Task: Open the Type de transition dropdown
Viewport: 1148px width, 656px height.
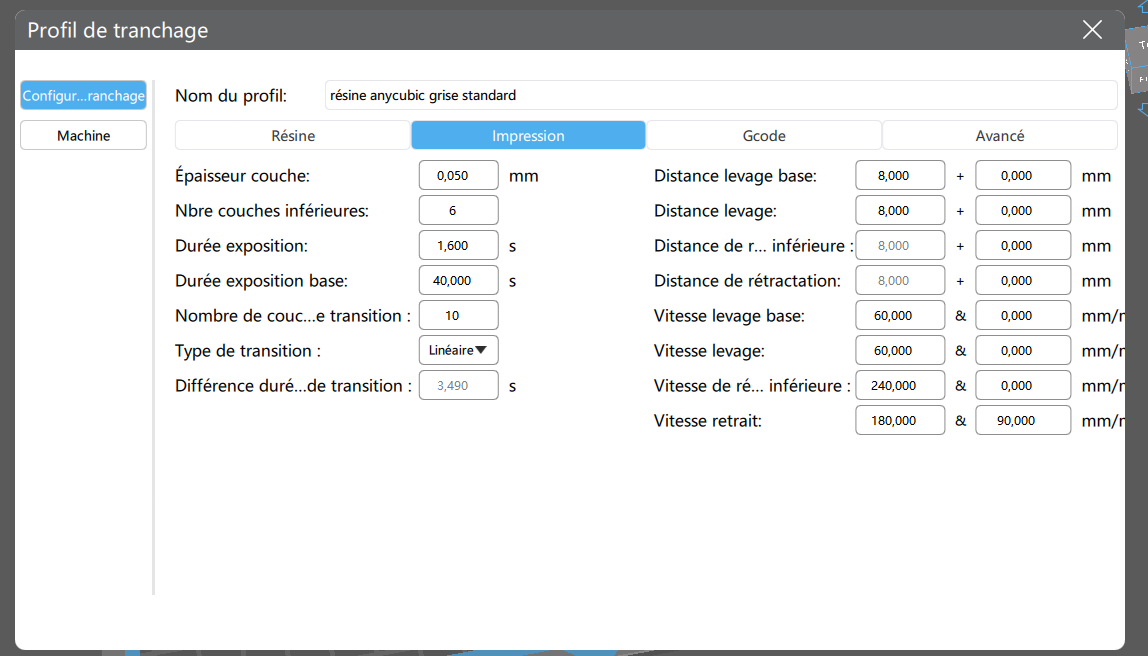Action: (458, 350)
